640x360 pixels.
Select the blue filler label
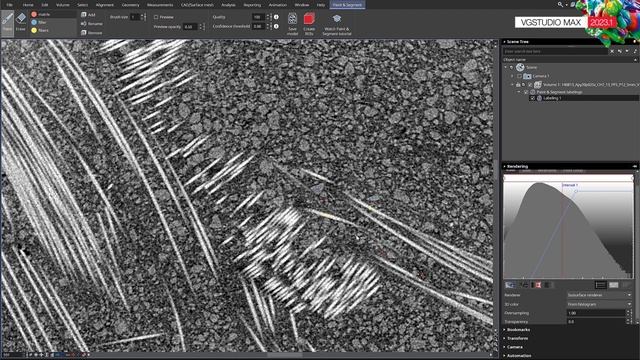53,22
